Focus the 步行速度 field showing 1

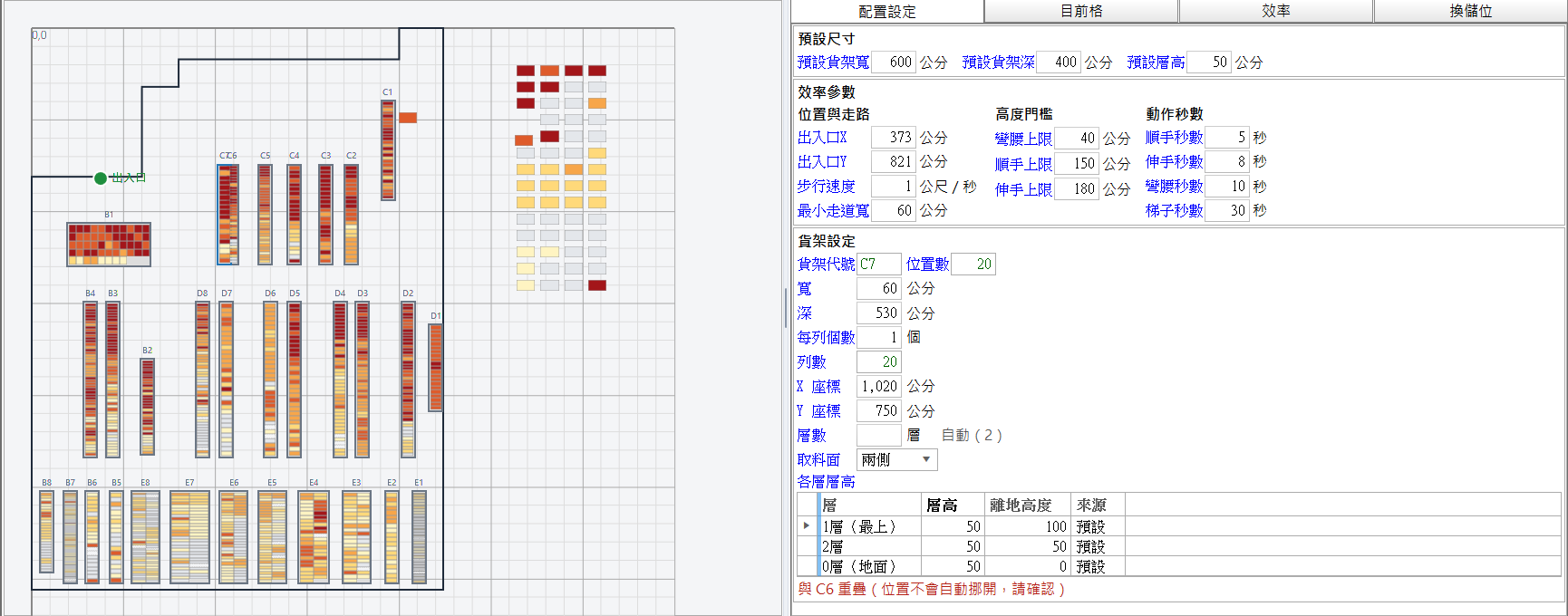893,186
